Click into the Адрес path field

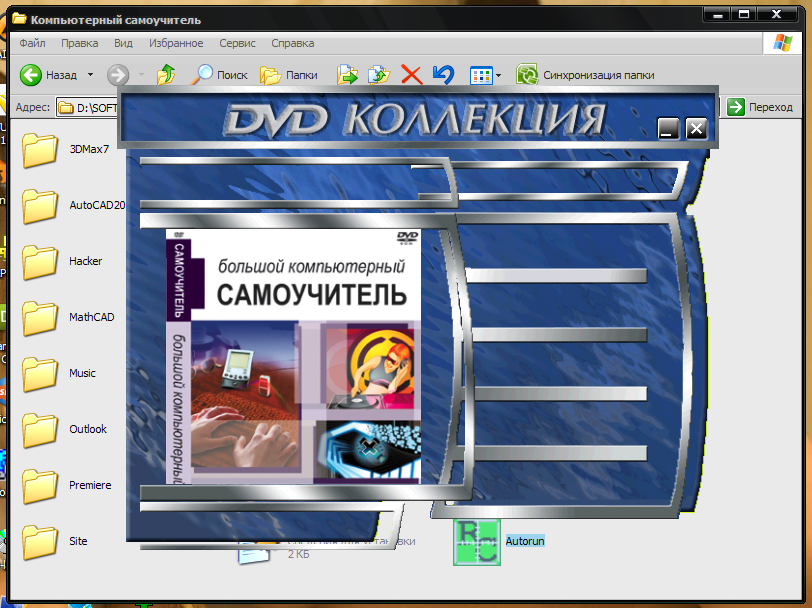coord(87,108)
